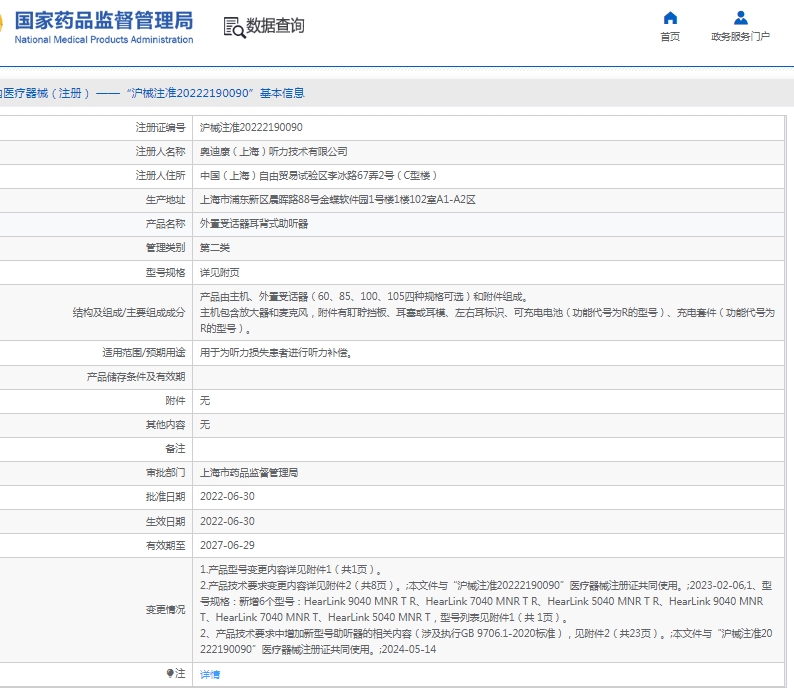Click approval department 上海市药品监督管理局 value
This screenshot has height=694, width=794.
pos(249,473)
